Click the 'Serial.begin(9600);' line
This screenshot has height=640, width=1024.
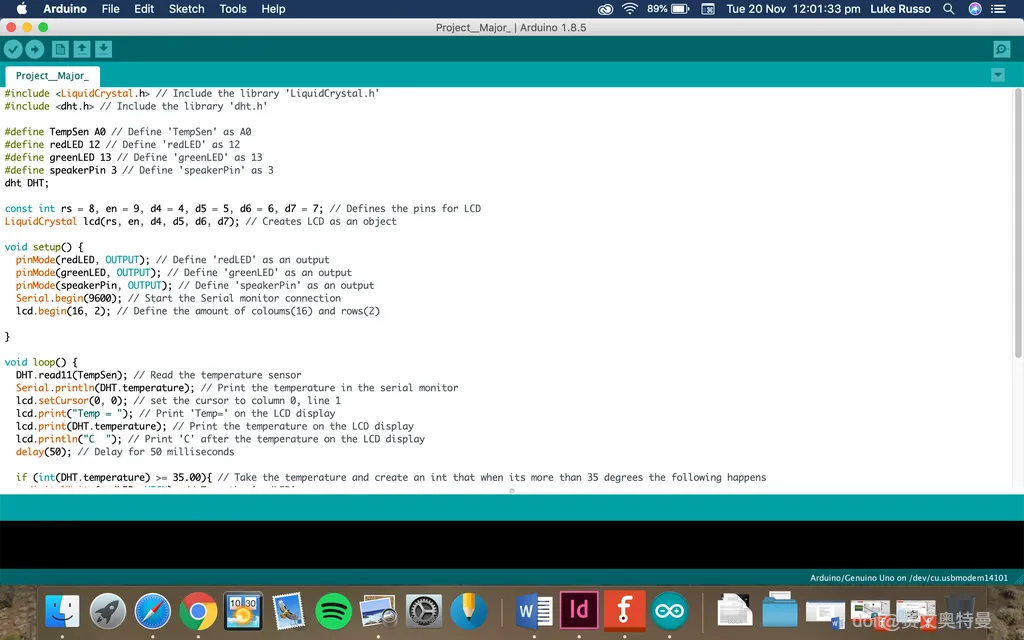(178, 298)
